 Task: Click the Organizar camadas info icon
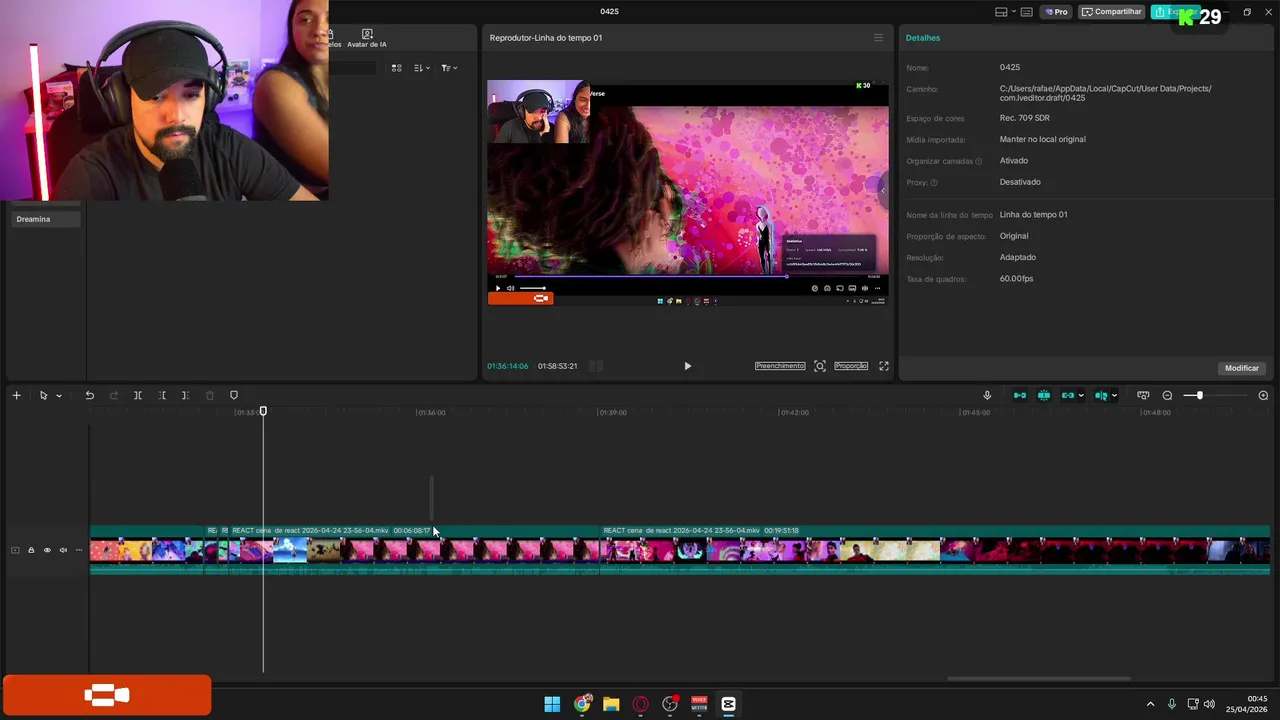tap(978, 161)
